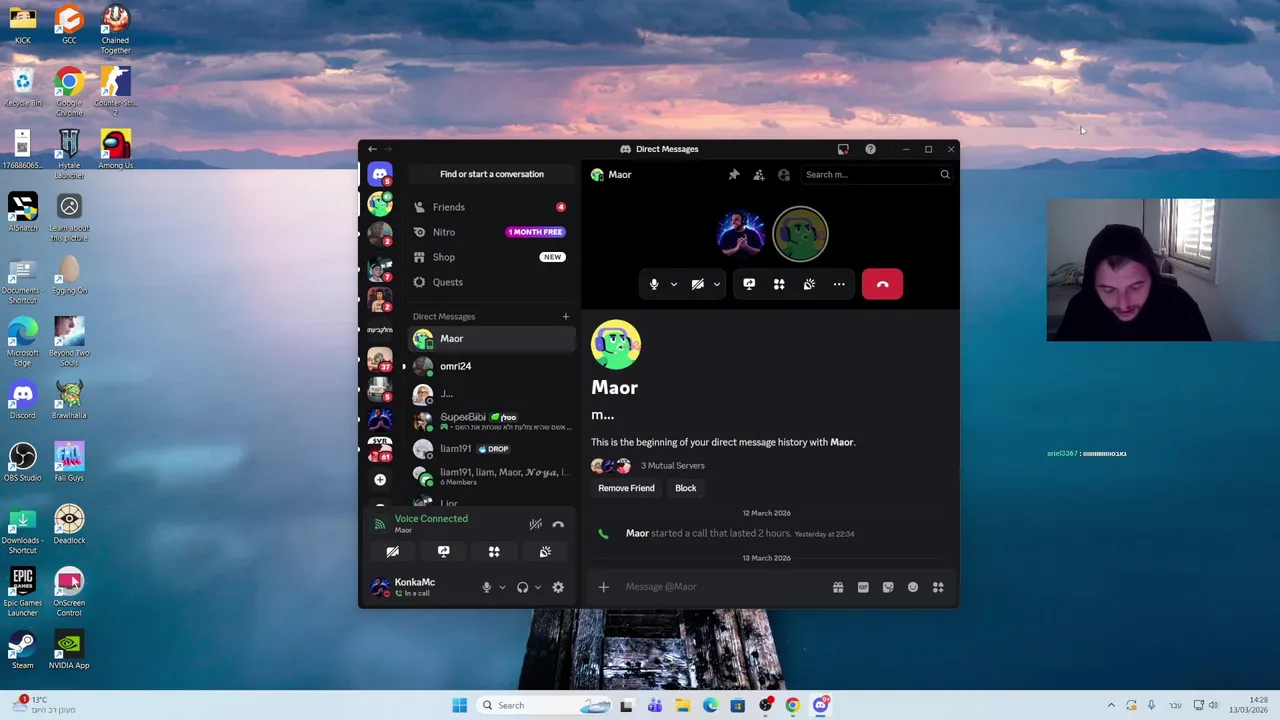Open soundboard from voice connected panel
This screenshot has height=720, width=1280.
(x=545, y=552)
